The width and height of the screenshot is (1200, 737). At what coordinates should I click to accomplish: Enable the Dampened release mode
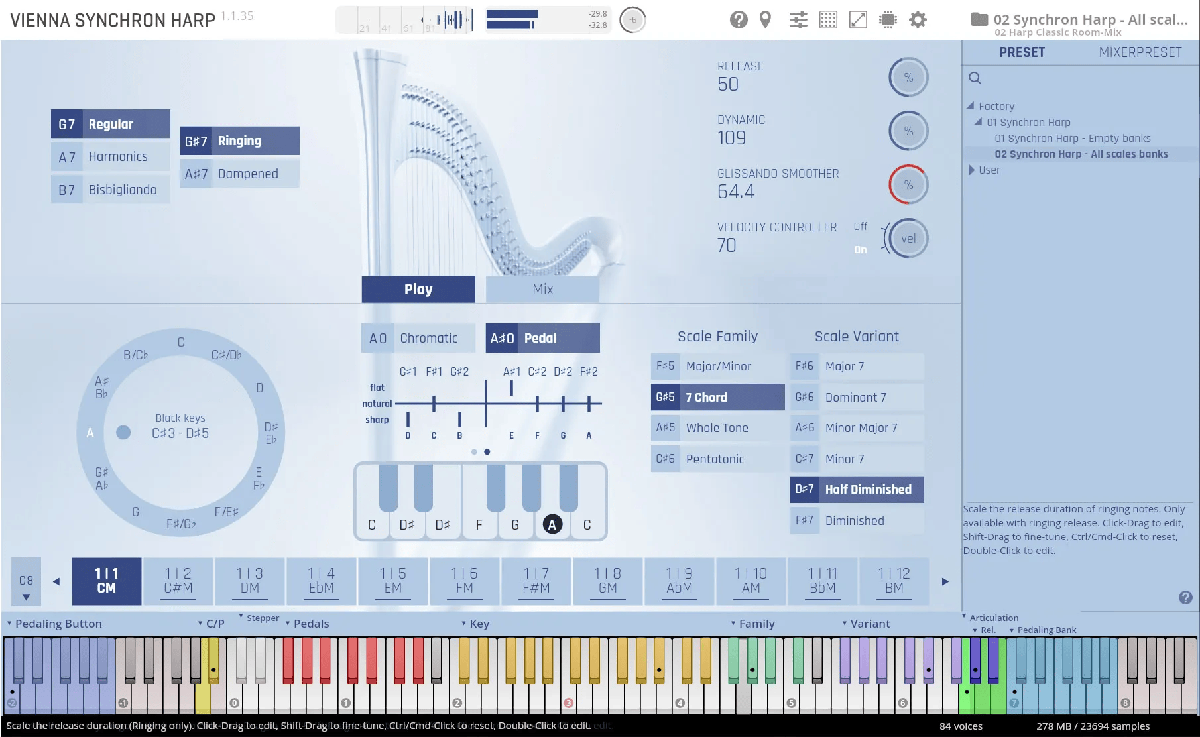tap(240, 174)
